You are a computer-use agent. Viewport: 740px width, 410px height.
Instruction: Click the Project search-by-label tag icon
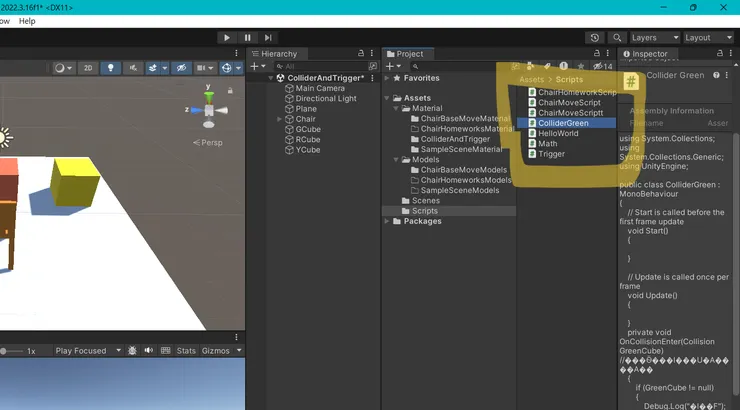pos(547,66)
